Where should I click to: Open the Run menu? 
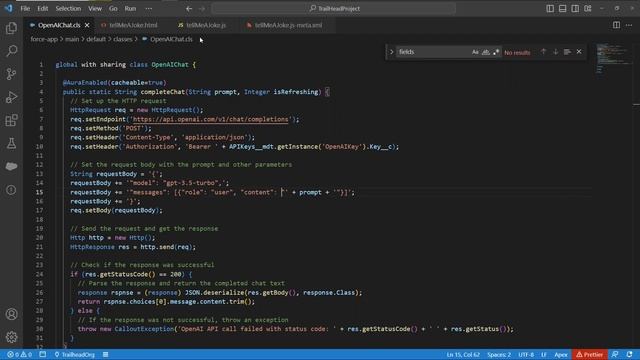point(130,9)
